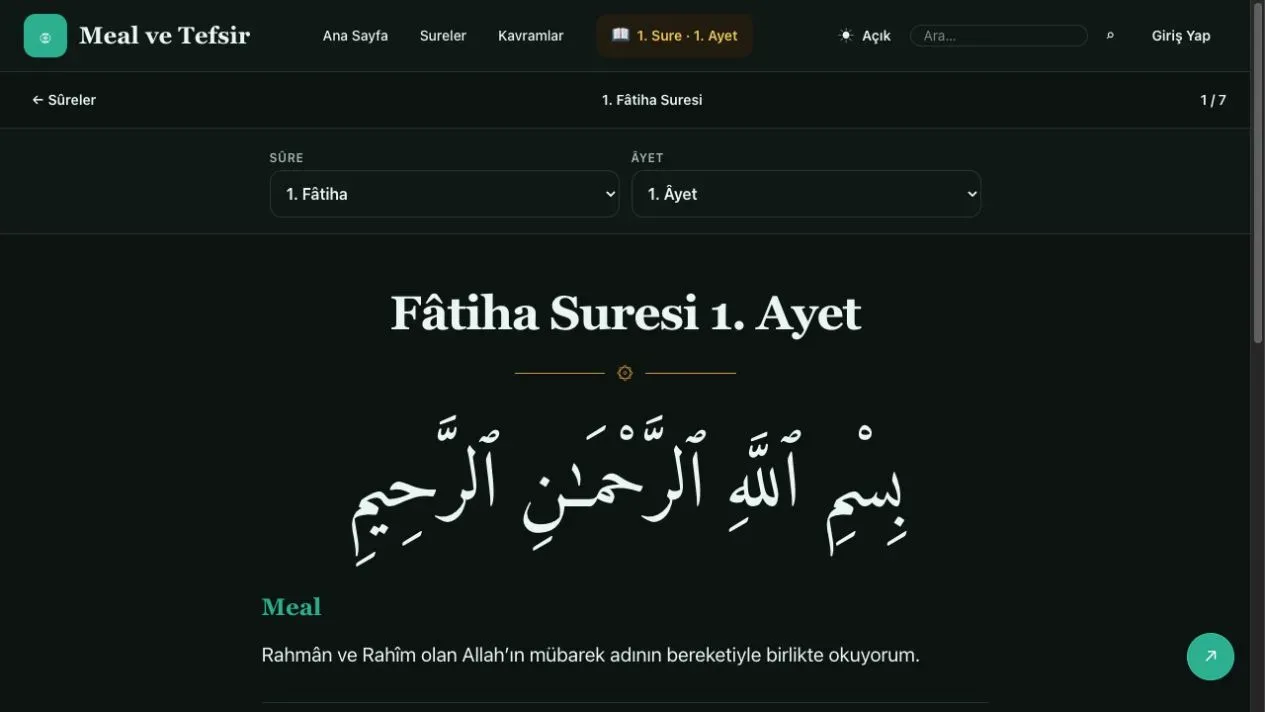Image resolution: width=1265 pixels, height=712 pixels.
Task: Click the Giriş Yap login button
Action: 1181,36
